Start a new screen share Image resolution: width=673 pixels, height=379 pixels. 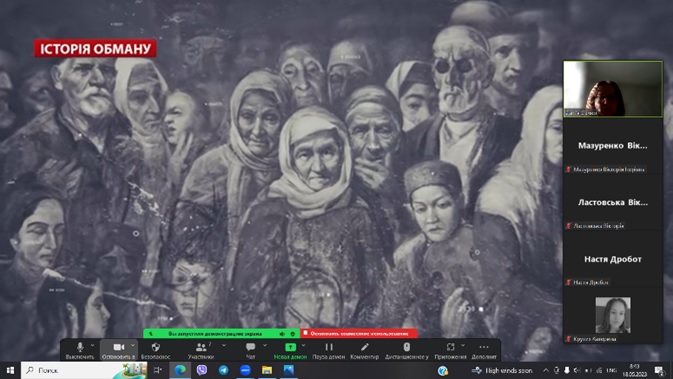click(290, 350)
